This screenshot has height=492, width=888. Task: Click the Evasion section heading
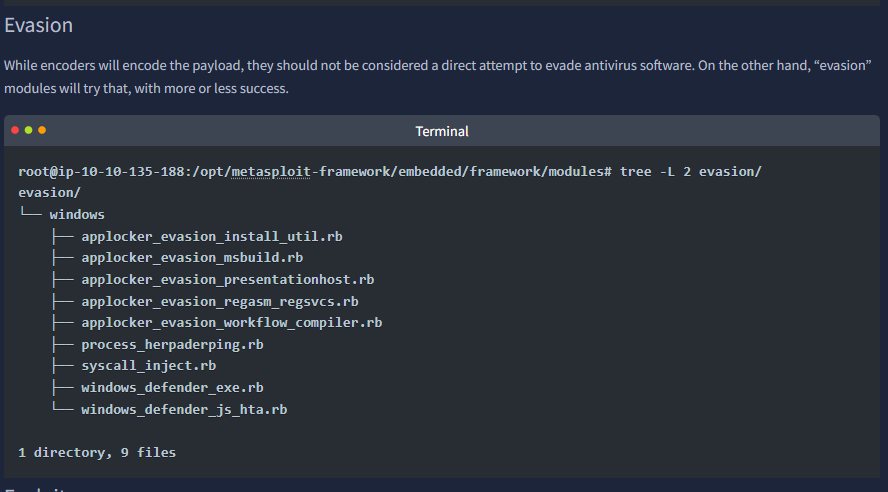coord(39,25)
